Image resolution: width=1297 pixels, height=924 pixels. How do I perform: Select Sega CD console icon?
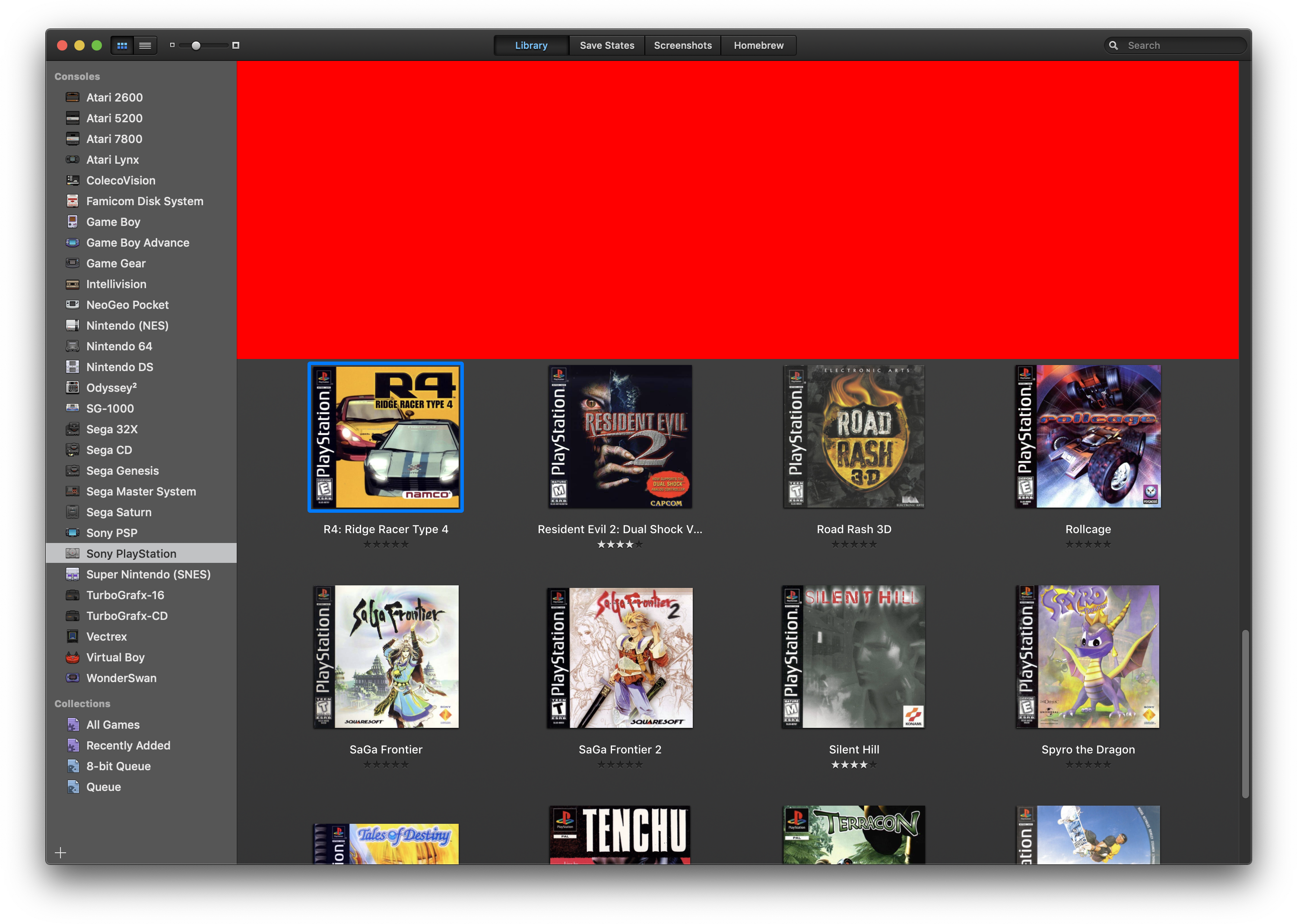pyautogui.click(x=73, y=450)
